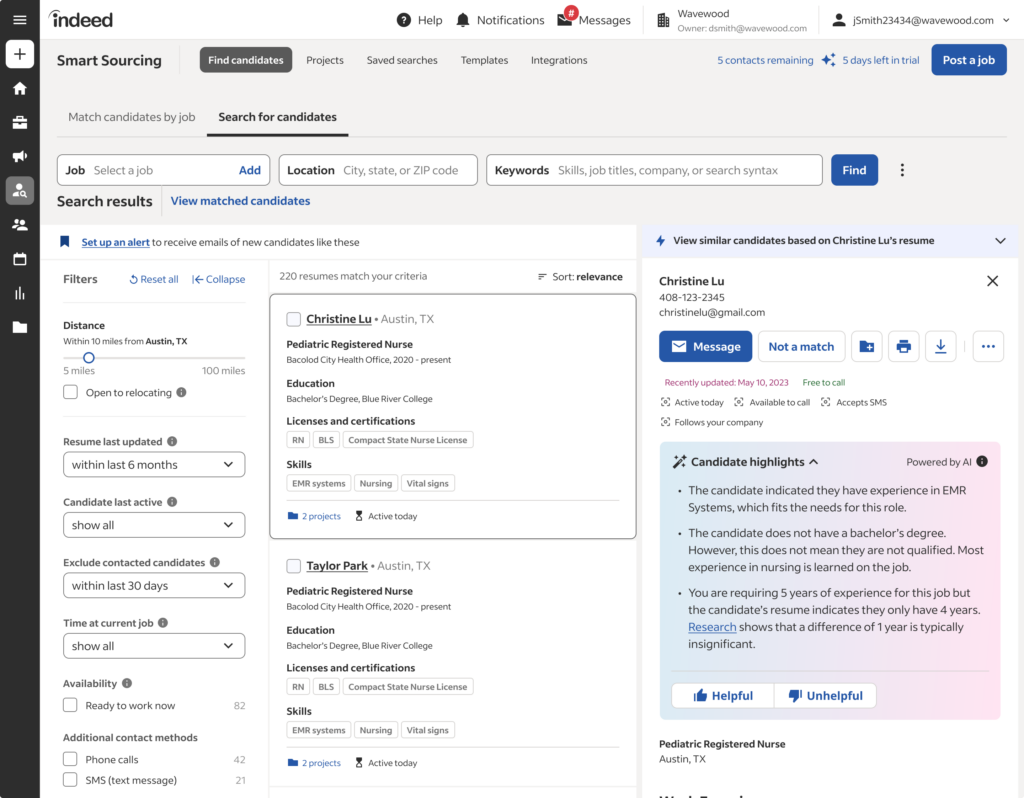This screenshot has width=1024, height=798.
Task: Select the candidate search icon in sidebar
Action: tap(19, 190)
